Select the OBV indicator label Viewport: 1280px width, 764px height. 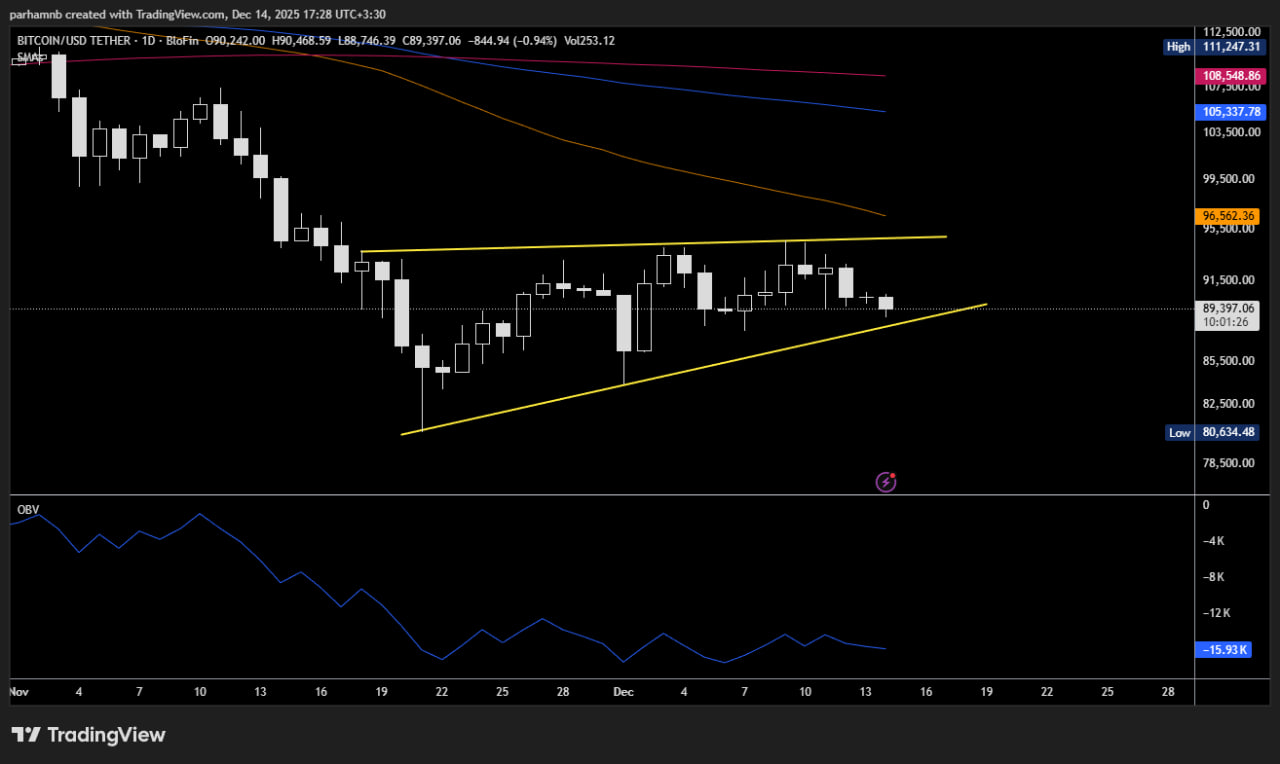28,509
